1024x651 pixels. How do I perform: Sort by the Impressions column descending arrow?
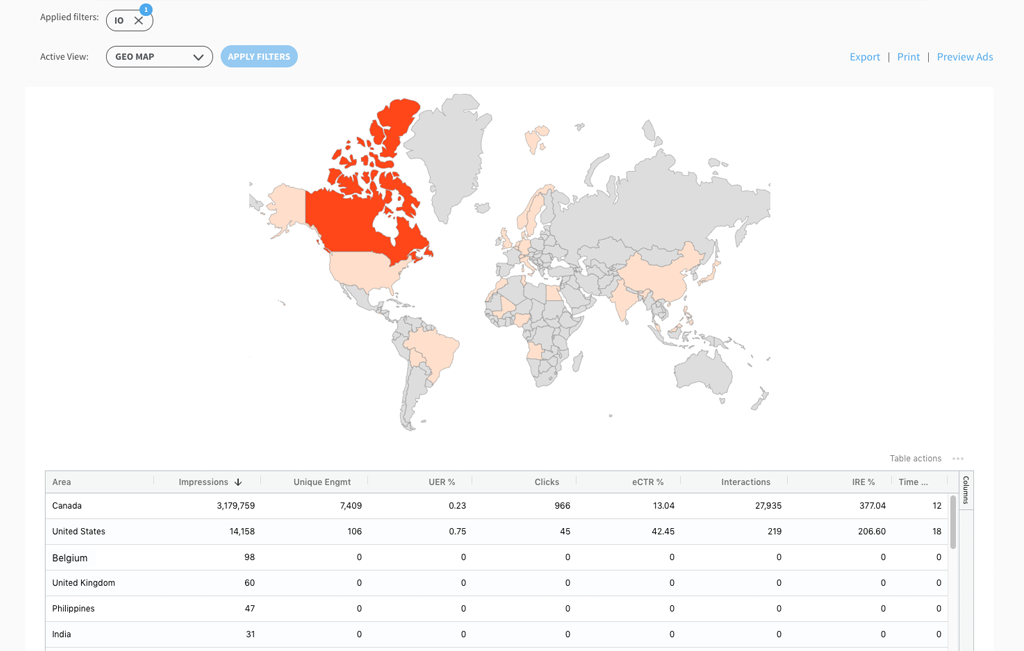[x=238, y=482]
